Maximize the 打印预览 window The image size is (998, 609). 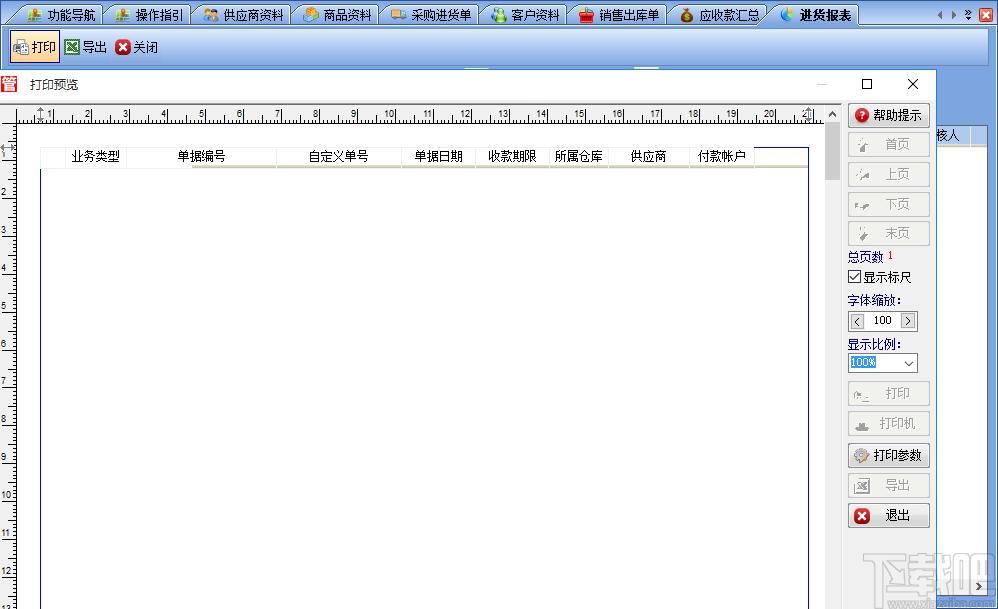[x=867, y=84]
